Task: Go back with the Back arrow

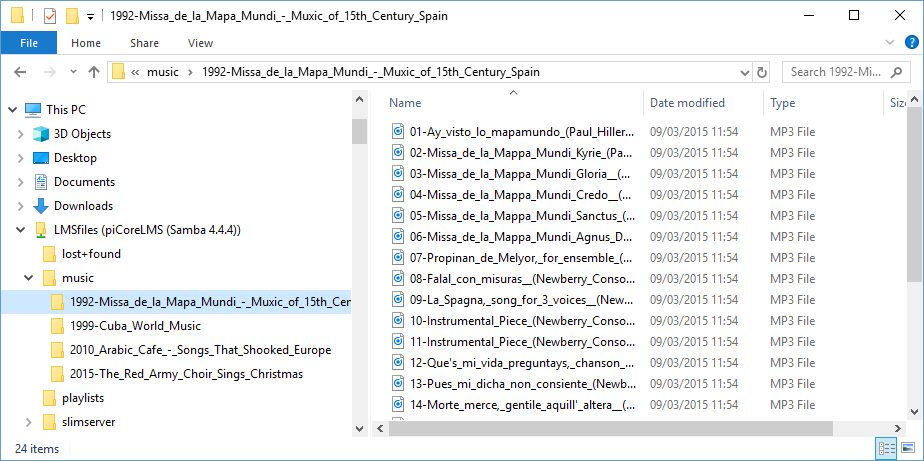Action: pyautogui.click(x=20, y=72)
